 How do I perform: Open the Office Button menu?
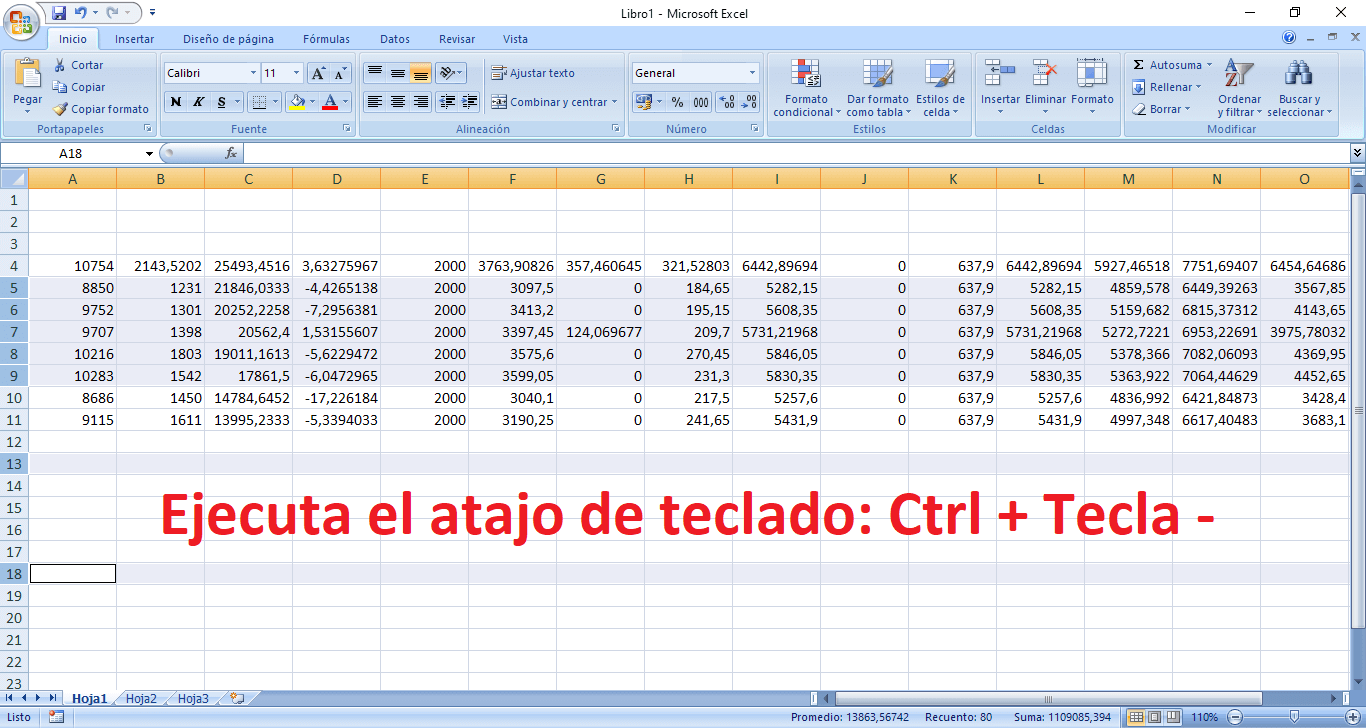[x=19, y=20]
